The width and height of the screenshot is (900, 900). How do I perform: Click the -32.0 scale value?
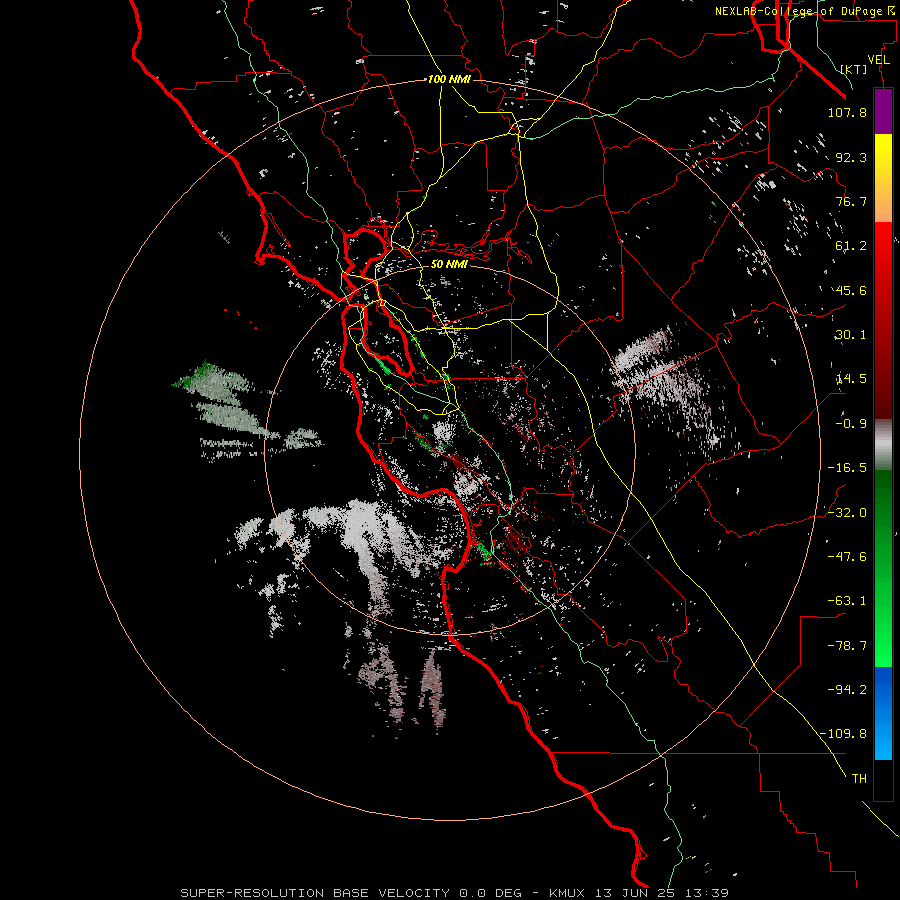point(847,513)
